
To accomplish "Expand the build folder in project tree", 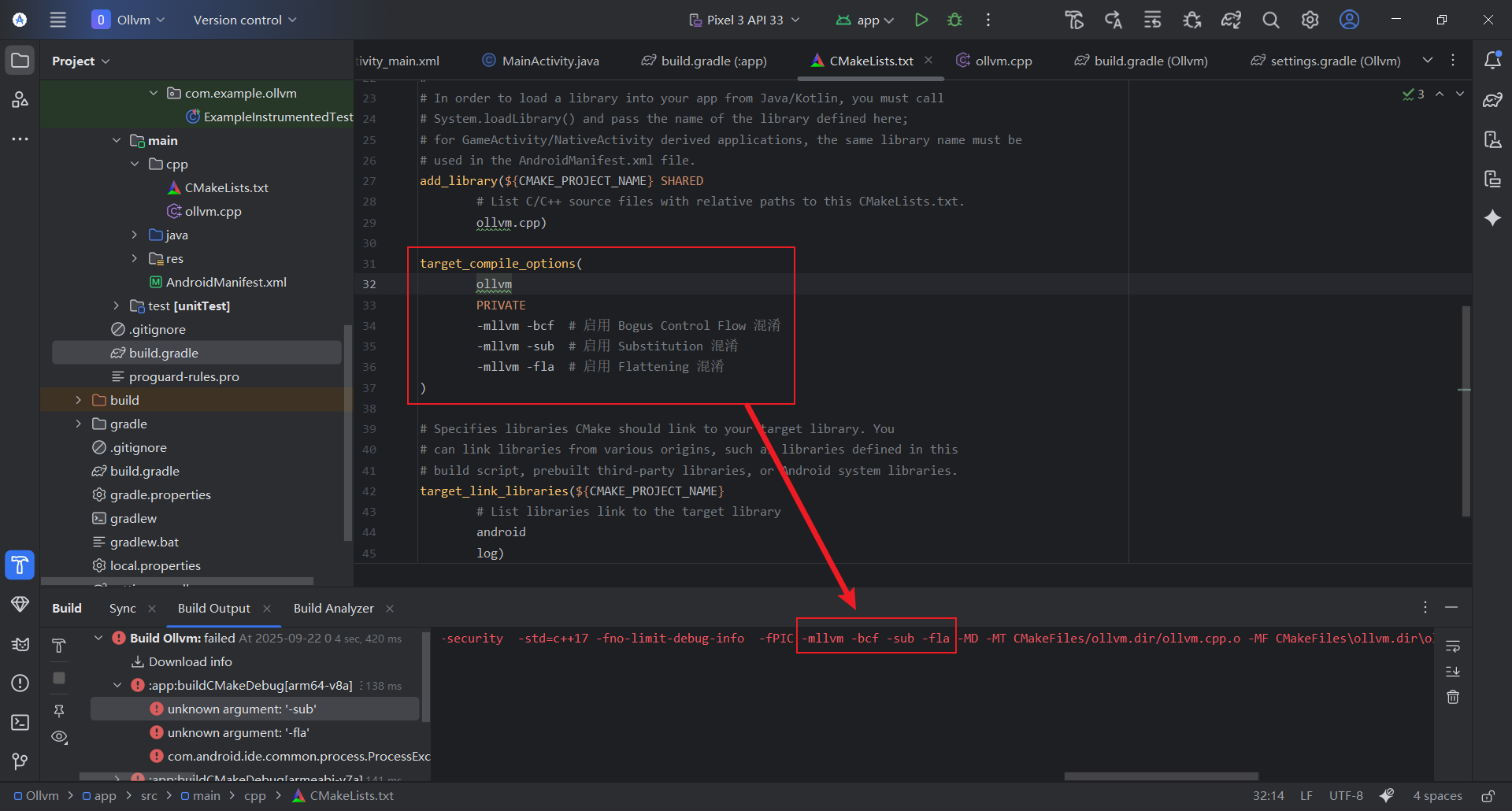I will pos(78,400).
